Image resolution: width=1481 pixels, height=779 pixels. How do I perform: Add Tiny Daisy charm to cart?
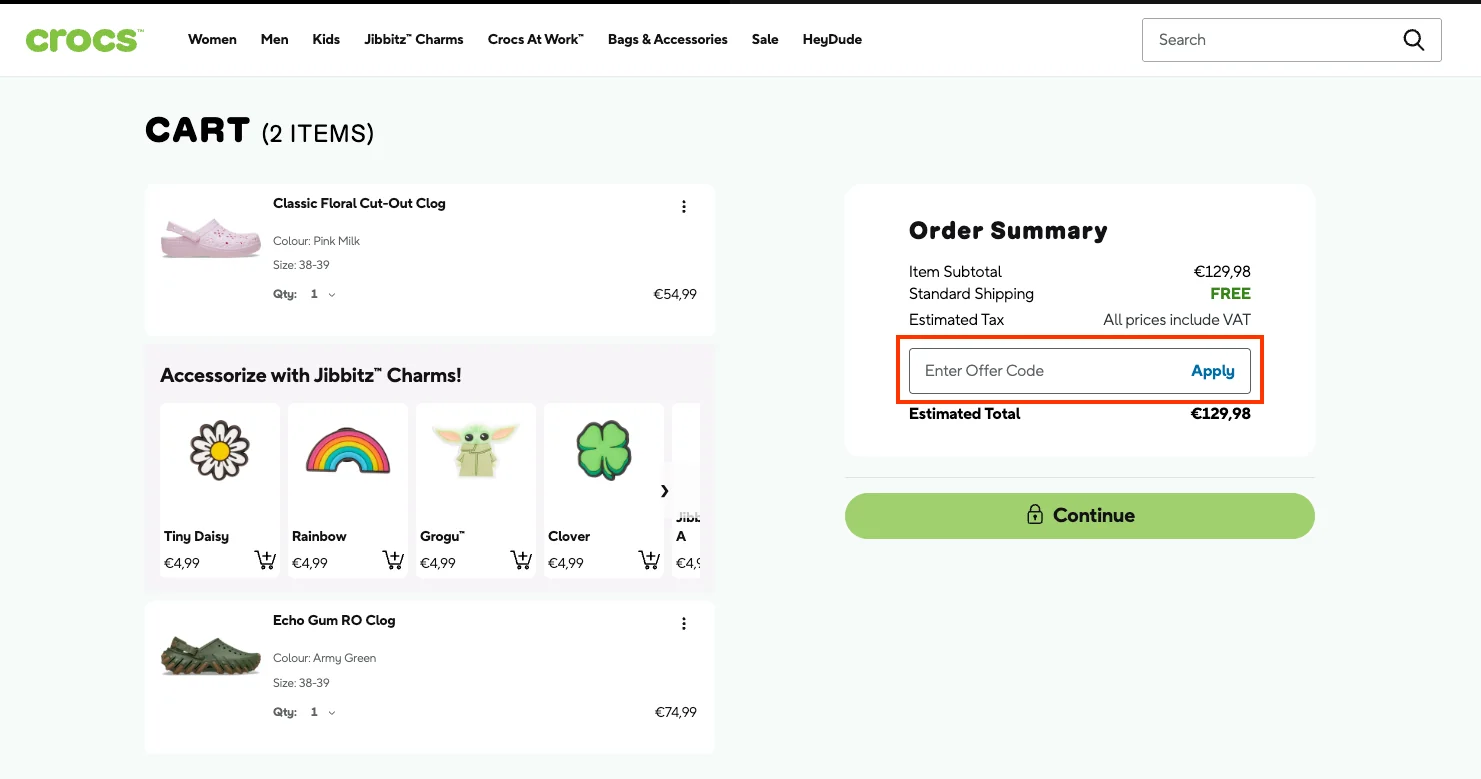pyautogui.click(x=265, y=560)
